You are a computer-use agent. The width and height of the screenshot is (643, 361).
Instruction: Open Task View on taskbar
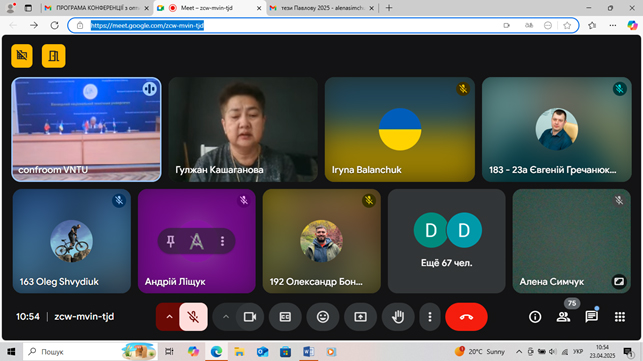tap(169, 352)
